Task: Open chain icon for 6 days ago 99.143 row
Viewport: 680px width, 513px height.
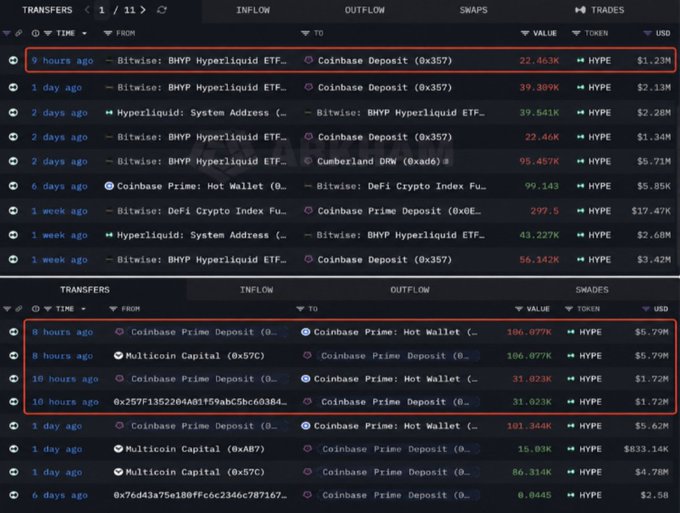Action: click(x=13, y=186)
